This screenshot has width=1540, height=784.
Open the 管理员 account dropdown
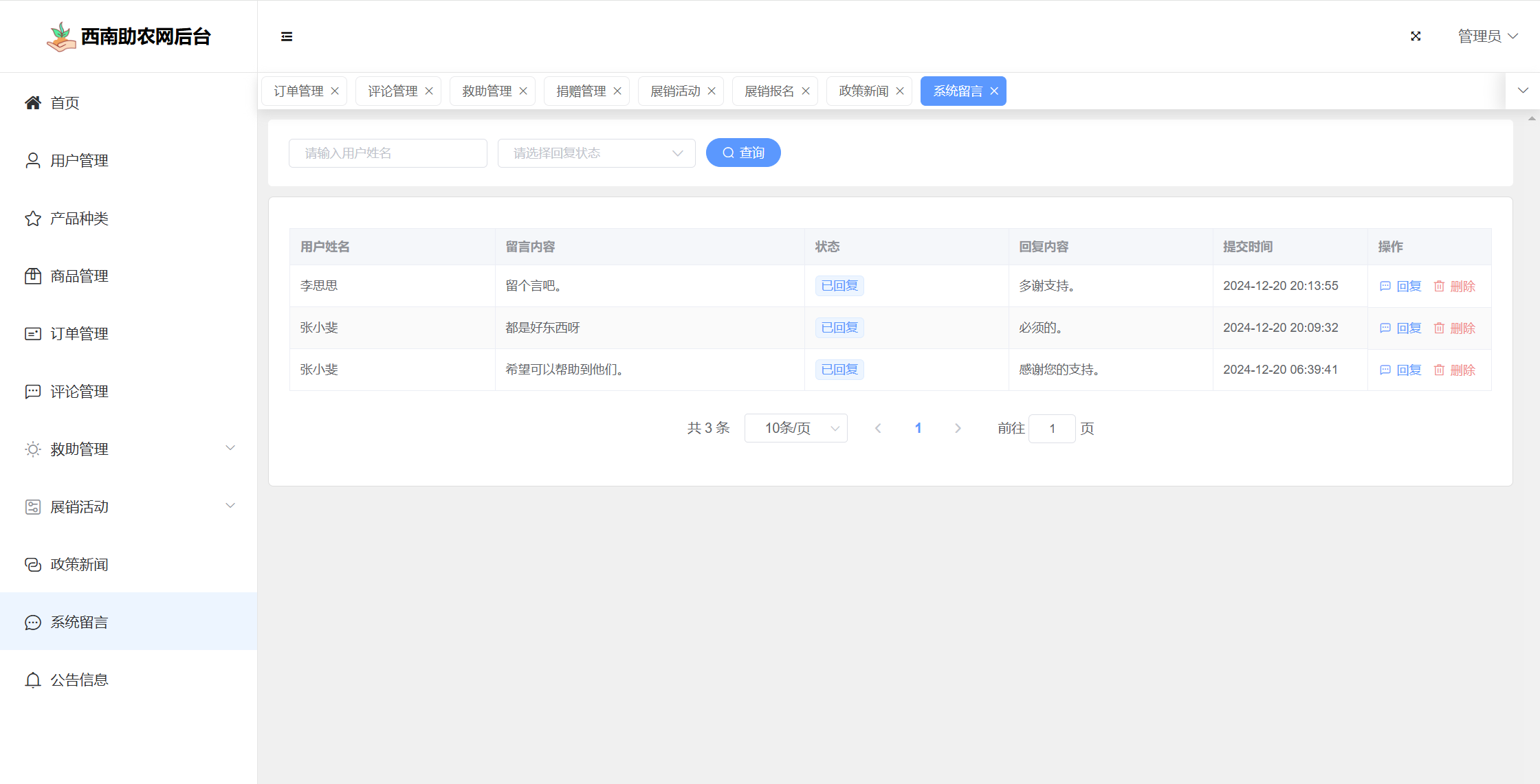point(1488,36)
